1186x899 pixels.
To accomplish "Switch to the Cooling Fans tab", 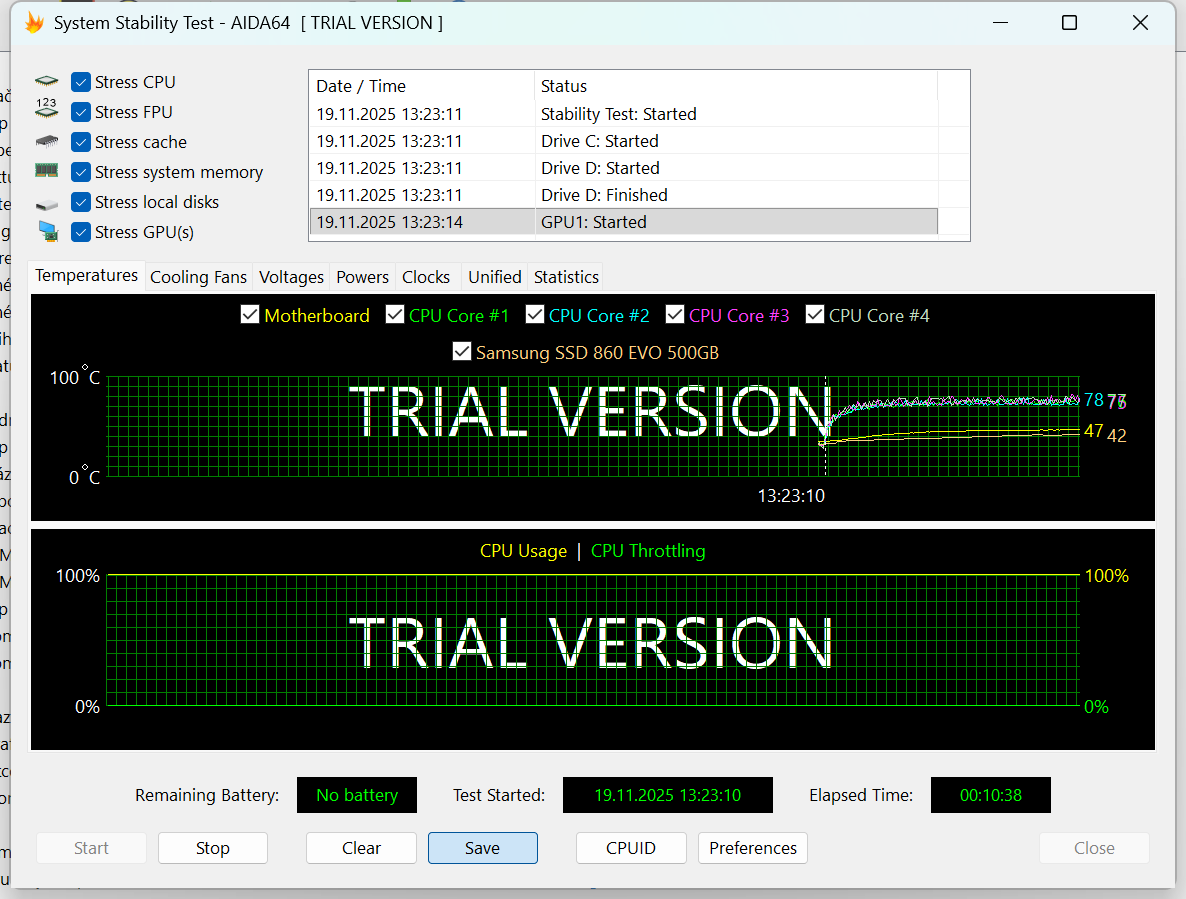I will [x=198, y=277].
